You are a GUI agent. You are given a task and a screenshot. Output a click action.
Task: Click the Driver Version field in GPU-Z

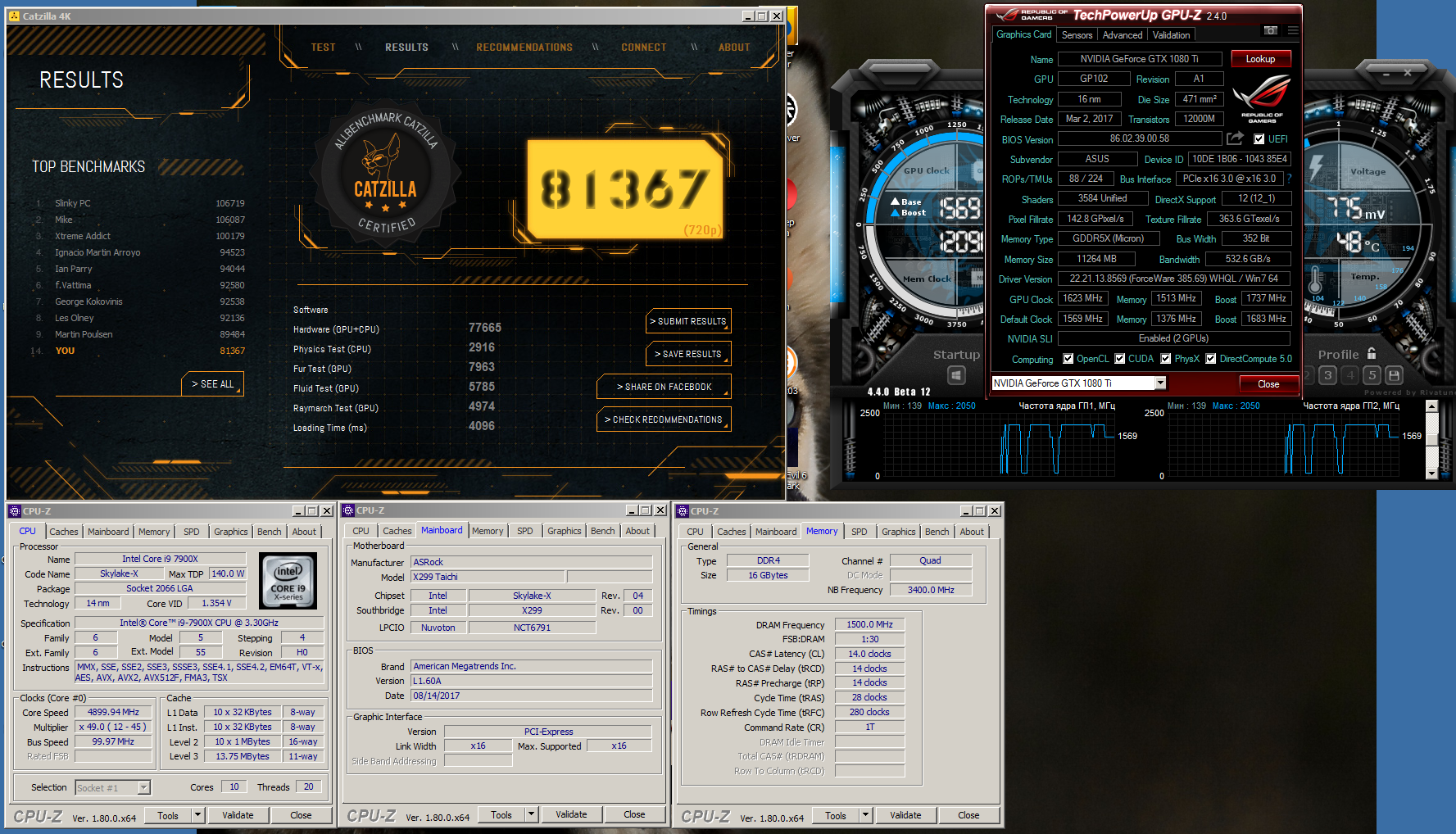pyautogui.click(x=1173, y=279)
